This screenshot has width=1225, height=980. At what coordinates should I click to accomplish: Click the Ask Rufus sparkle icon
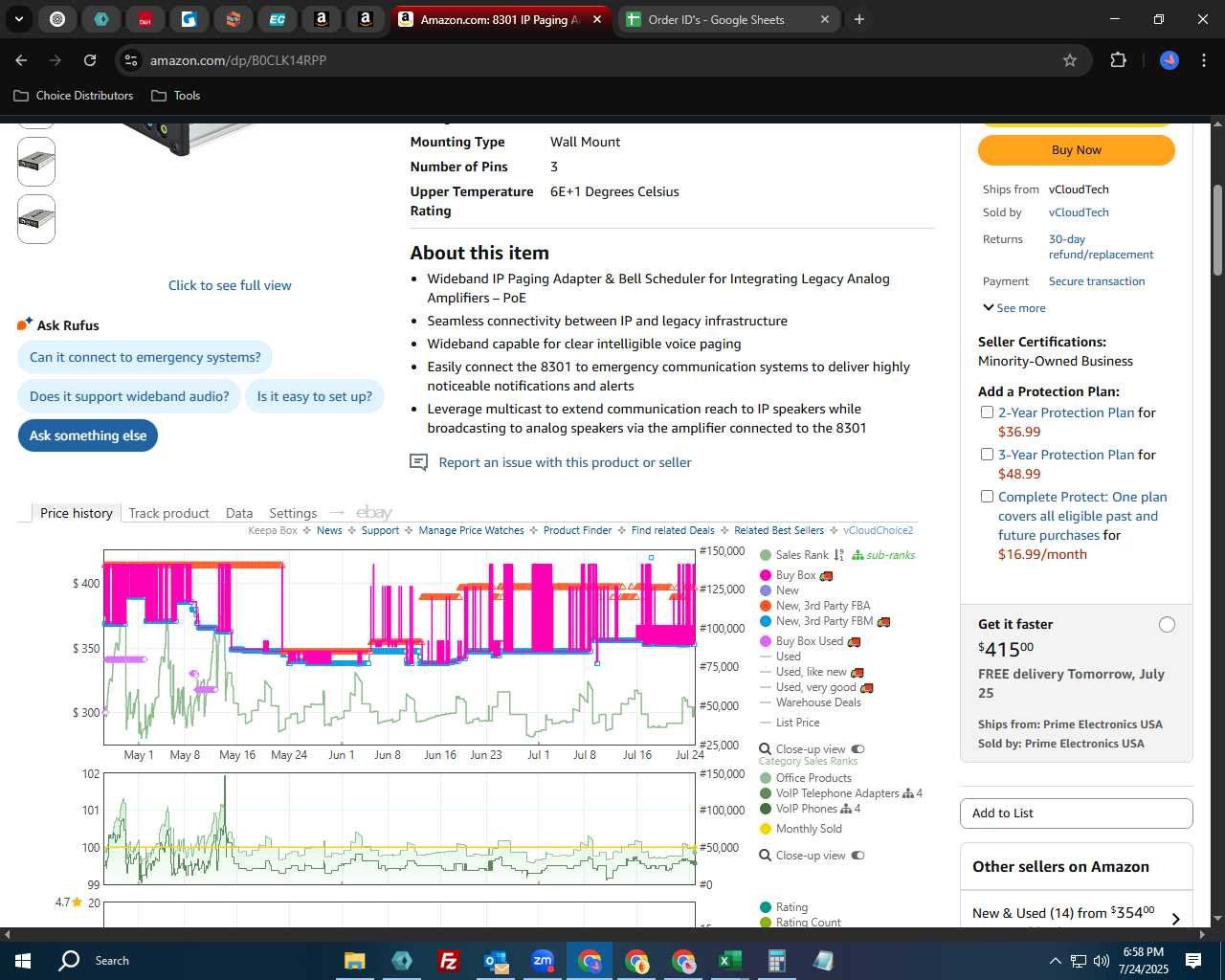[x=25, y=324]
